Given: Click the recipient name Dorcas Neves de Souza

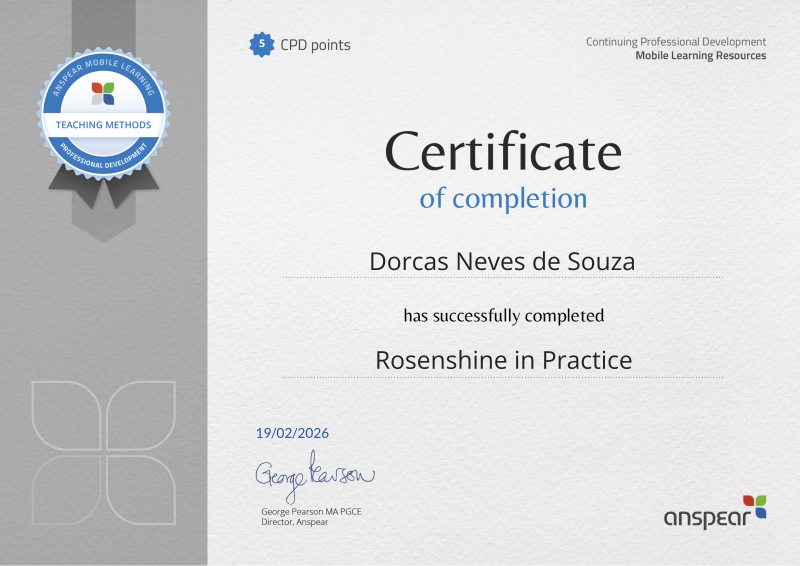Looking at the screenshot, I should point(503,260).
